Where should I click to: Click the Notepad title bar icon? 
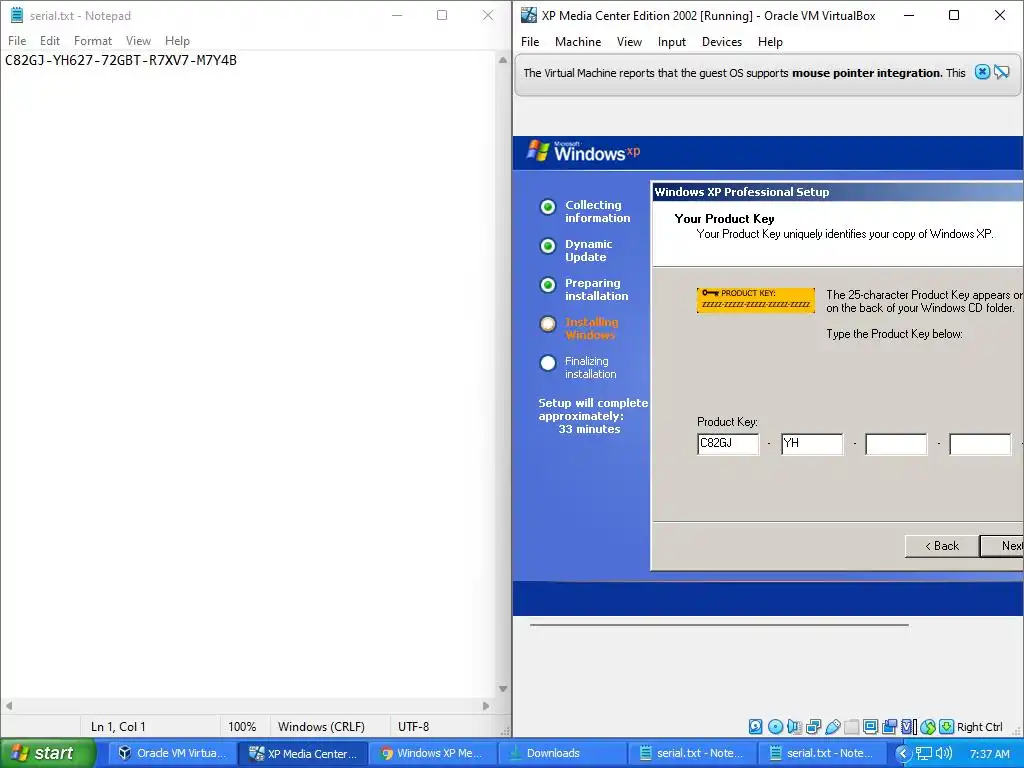[17, 15]
